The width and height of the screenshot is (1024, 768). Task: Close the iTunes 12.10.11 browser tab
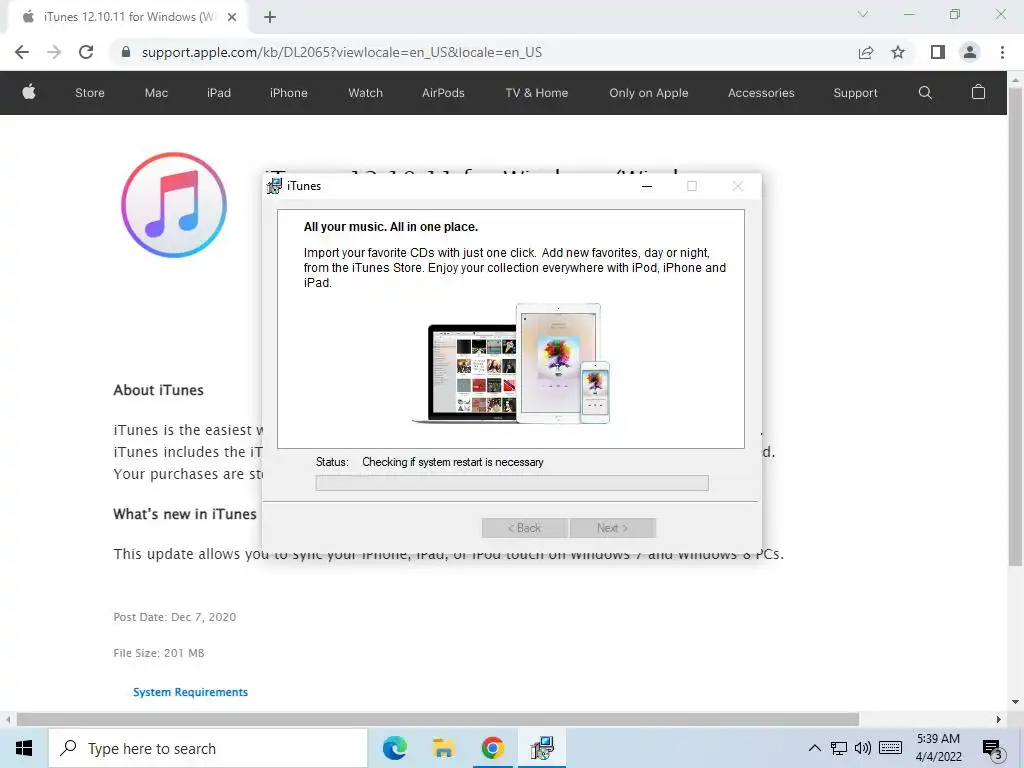[232, 17]
